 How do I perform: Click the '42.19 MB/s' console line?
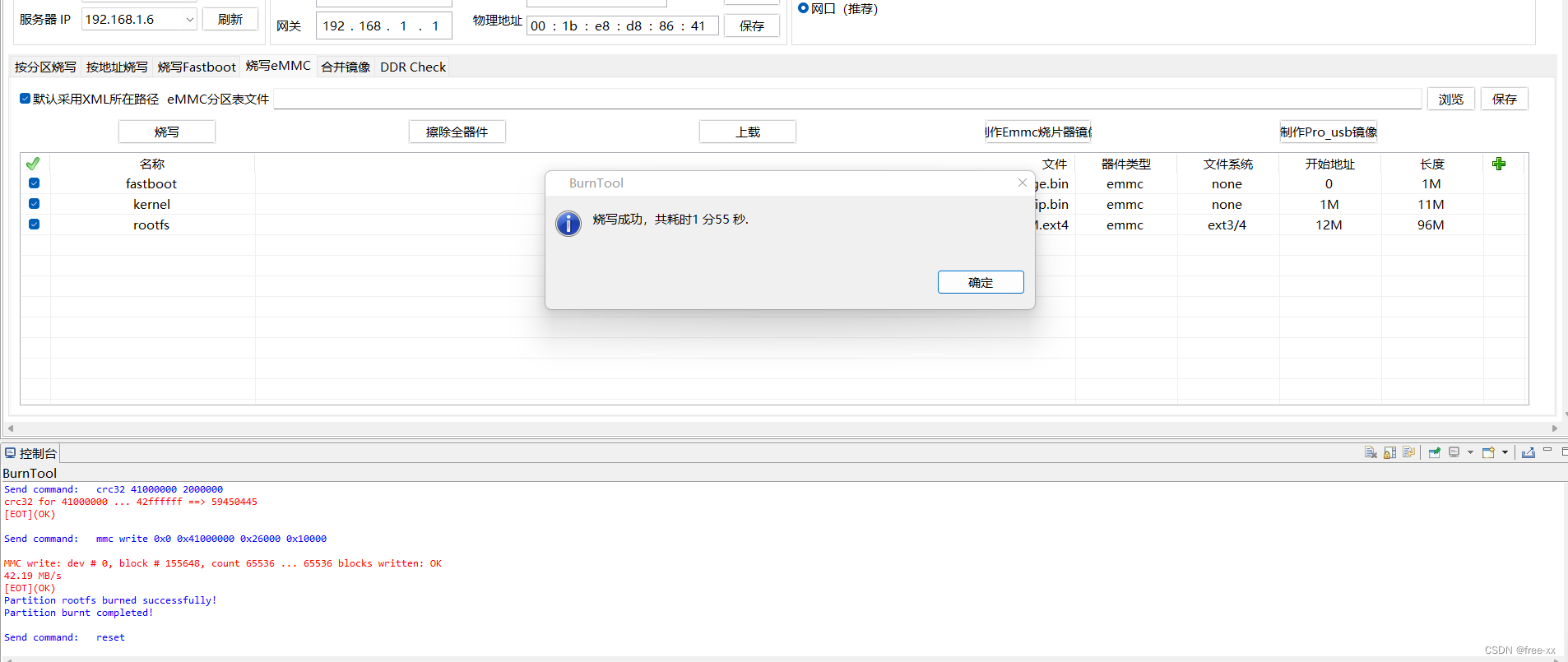(33, 576)
